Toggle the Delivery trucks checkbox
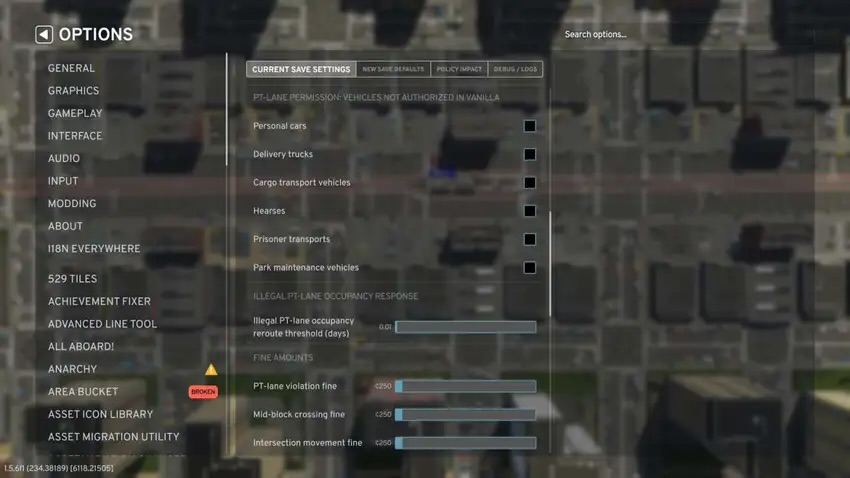 point(529,155)
